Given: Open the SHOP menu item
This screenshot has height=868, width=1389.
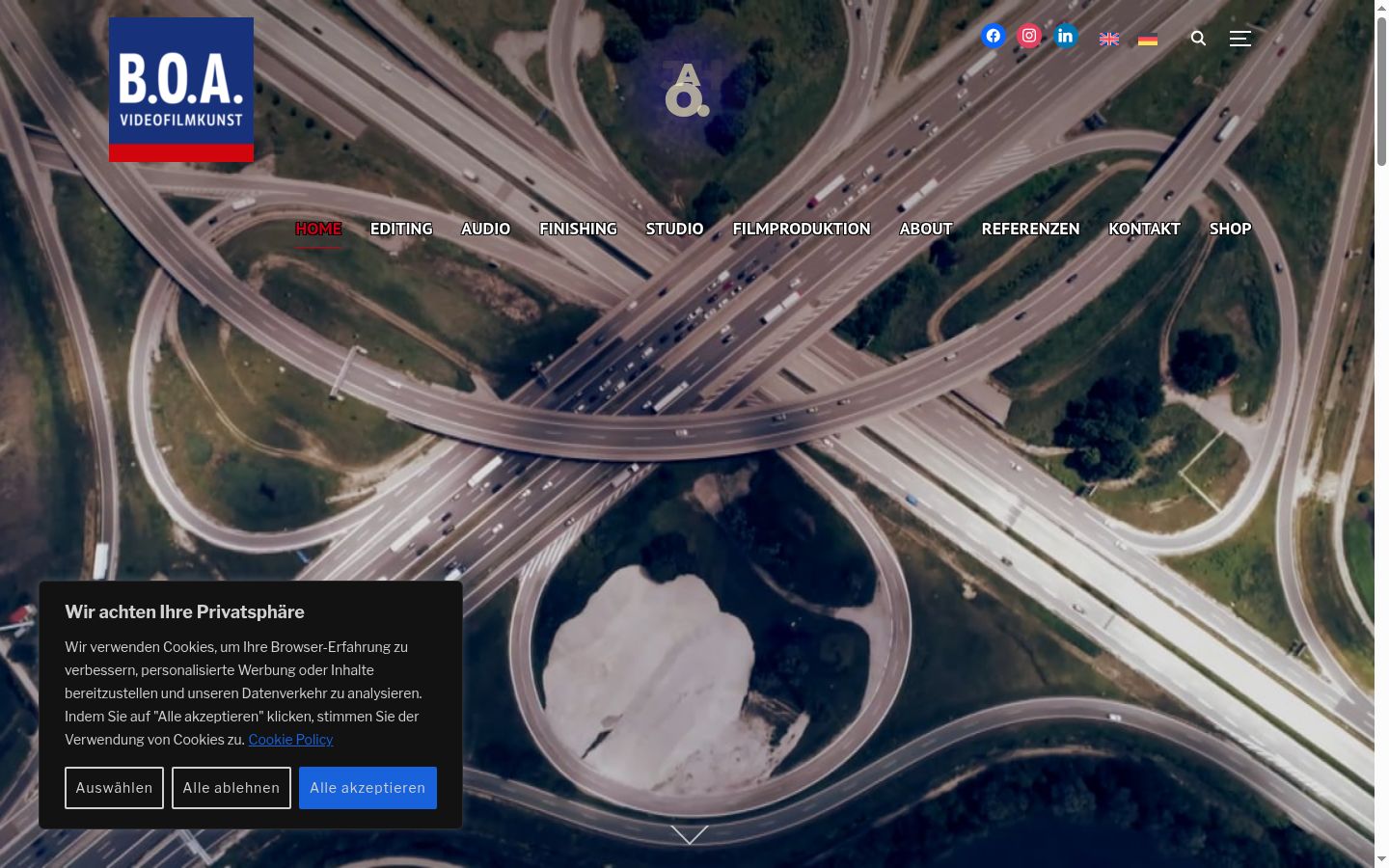Looking at the screenshot, I should point(1230,229).
